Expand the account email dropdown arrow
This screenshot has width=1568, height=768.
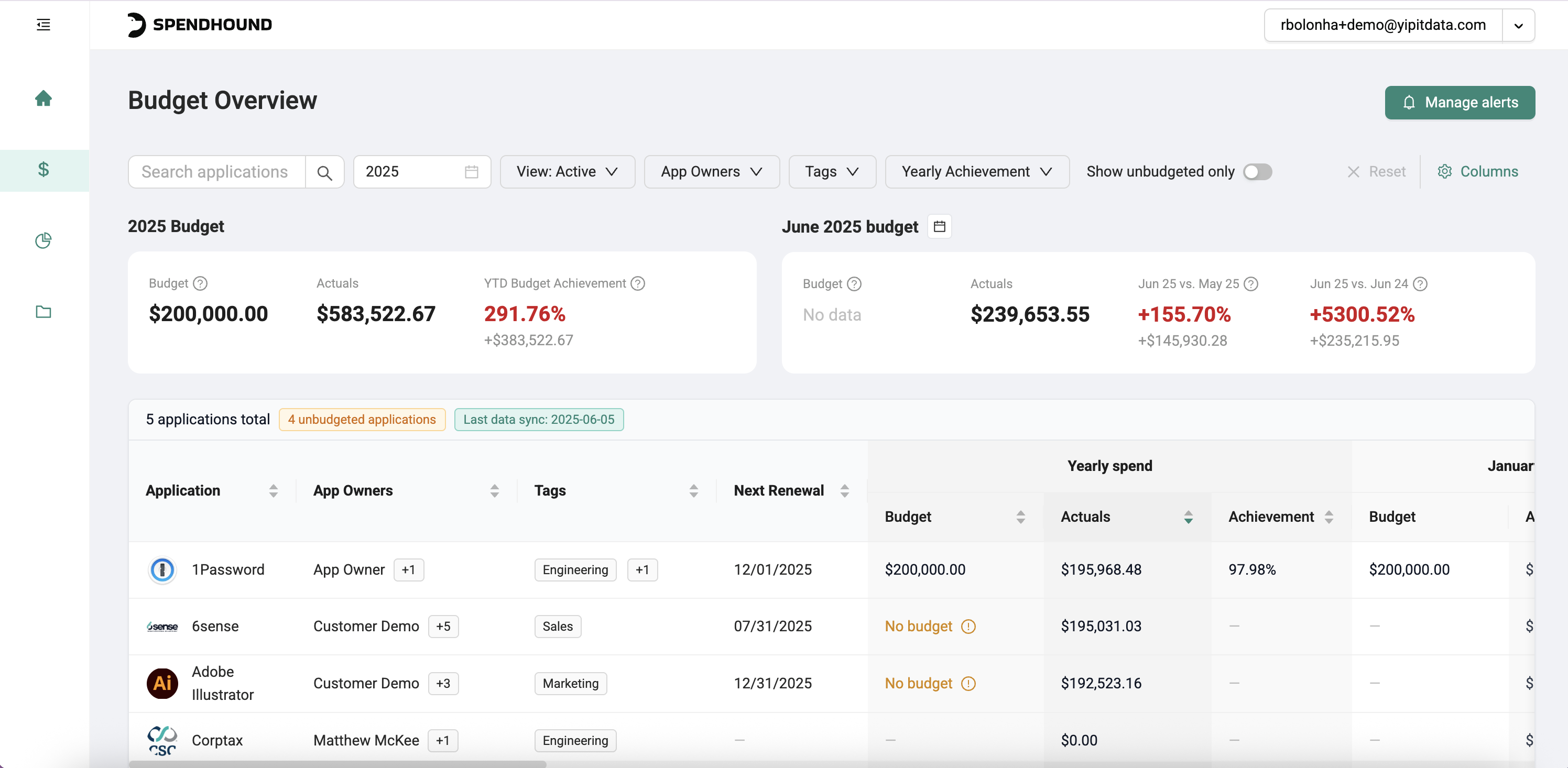(1518, 26)
